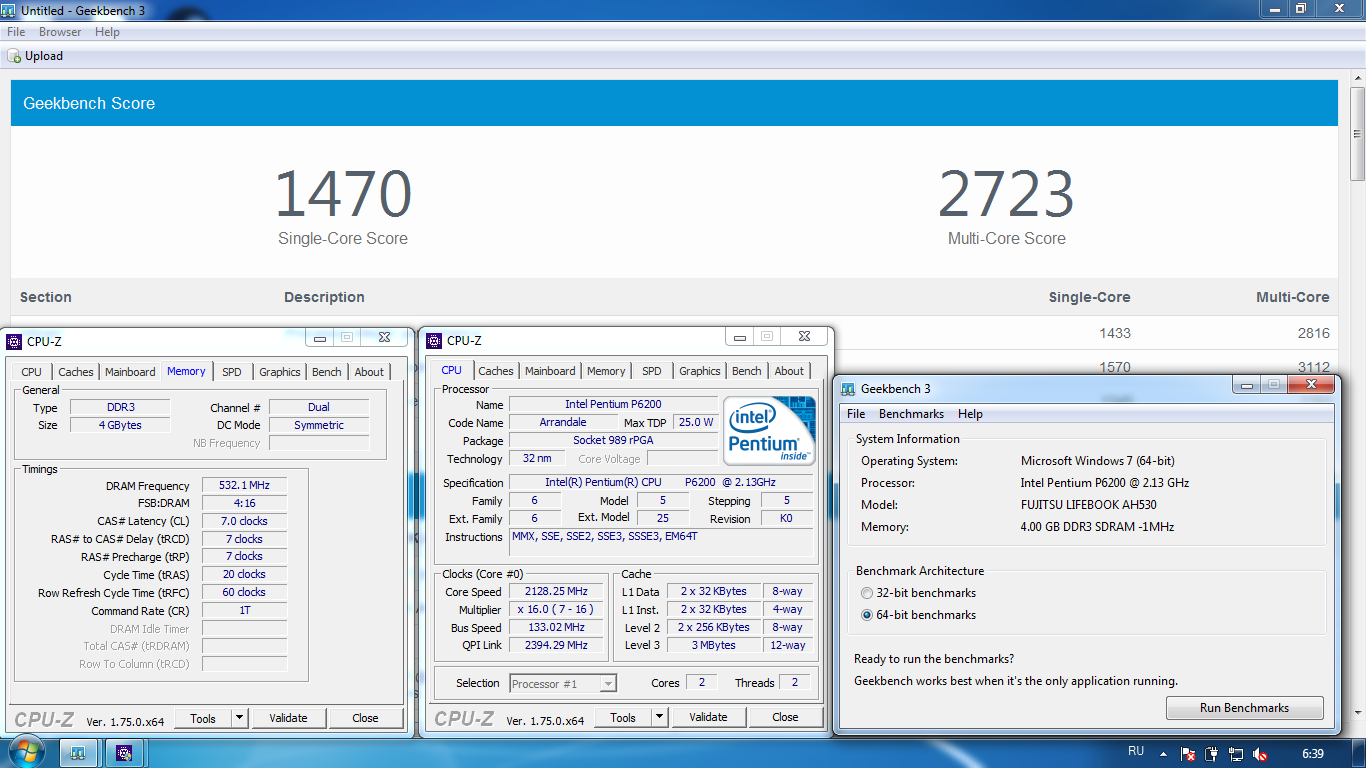
Task: Click power plug tray icon
Action: [1212, 754]
